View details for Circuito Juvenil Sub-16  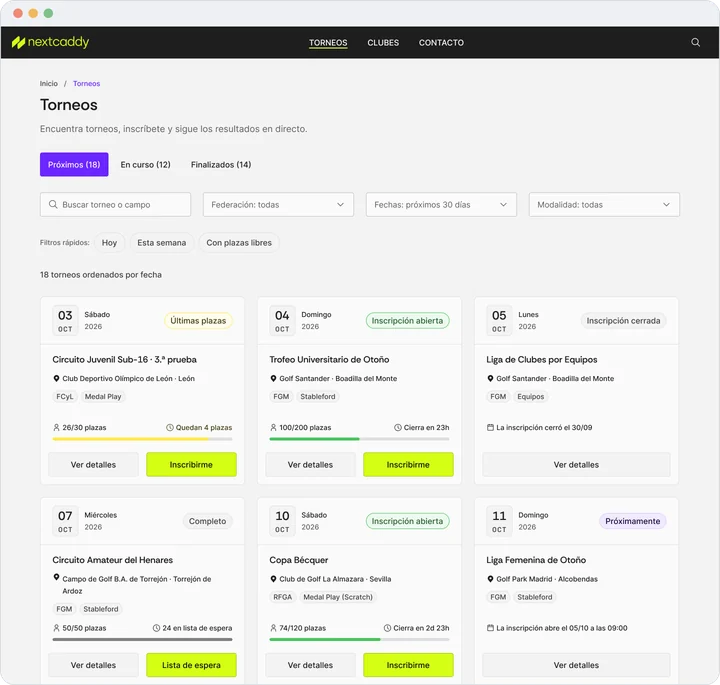click(93, 465)
